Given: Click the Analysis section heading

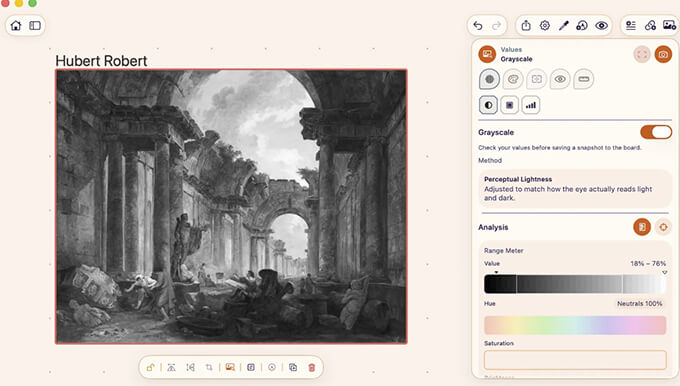Looking at the screenshot, I should pos(493,227).
